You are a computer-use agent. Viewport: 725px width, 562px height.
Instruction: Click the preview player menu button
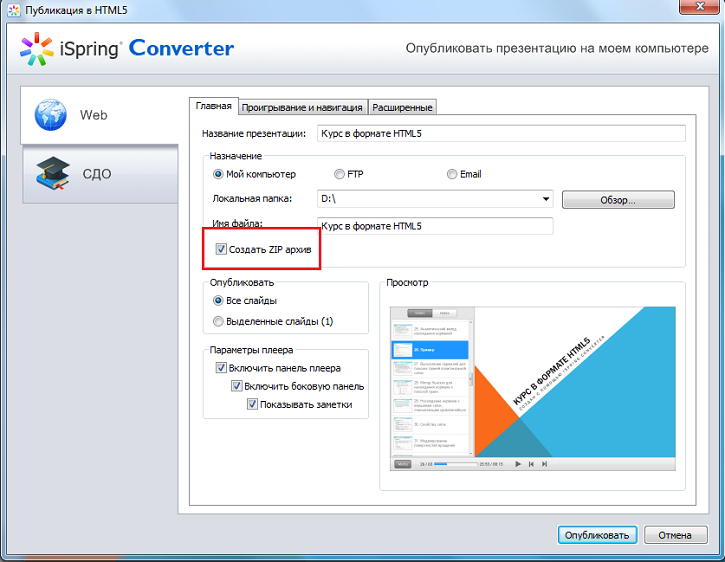(x=402, y=464)
